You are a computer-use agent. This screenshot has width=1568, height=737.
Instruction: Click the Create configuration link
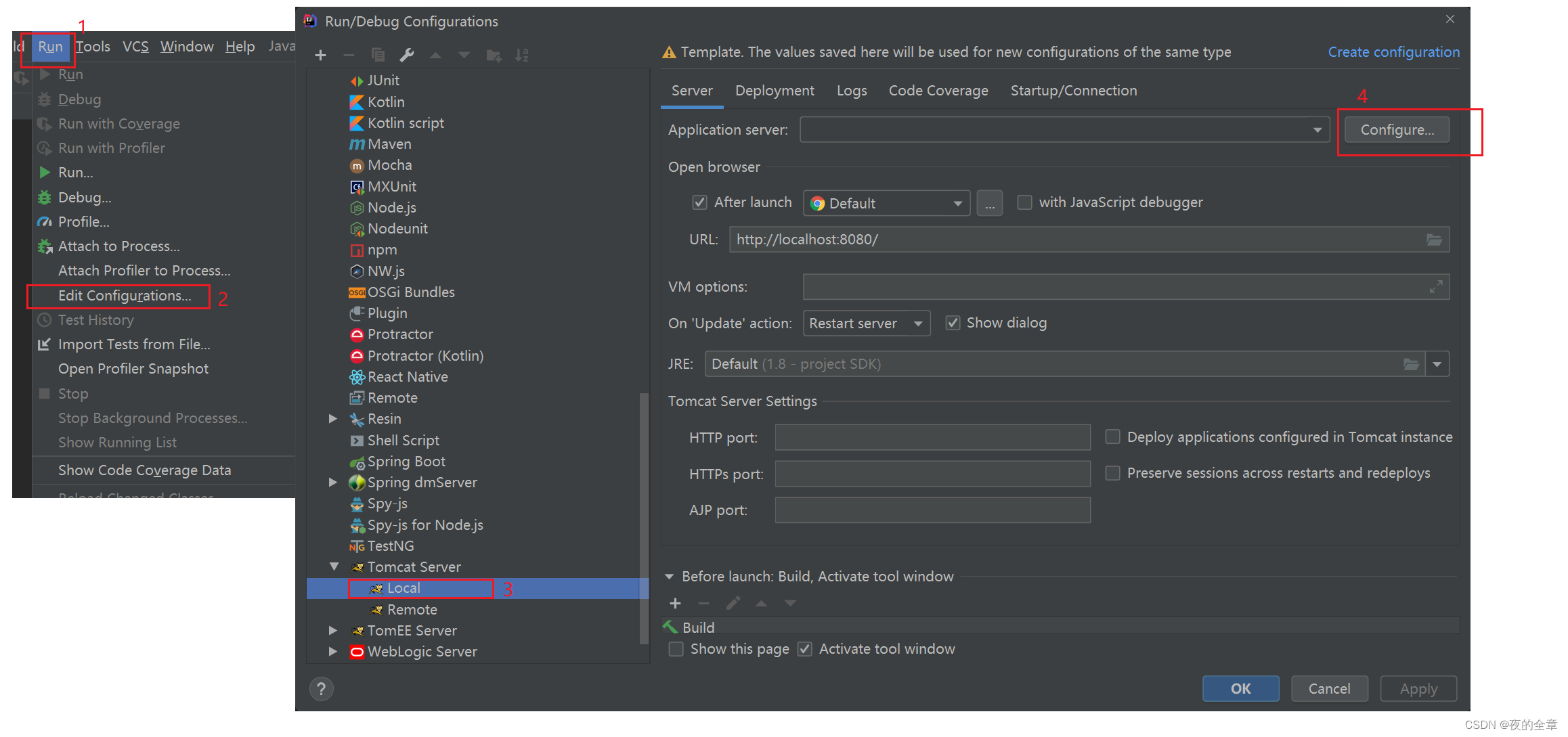pos(1393,52)
